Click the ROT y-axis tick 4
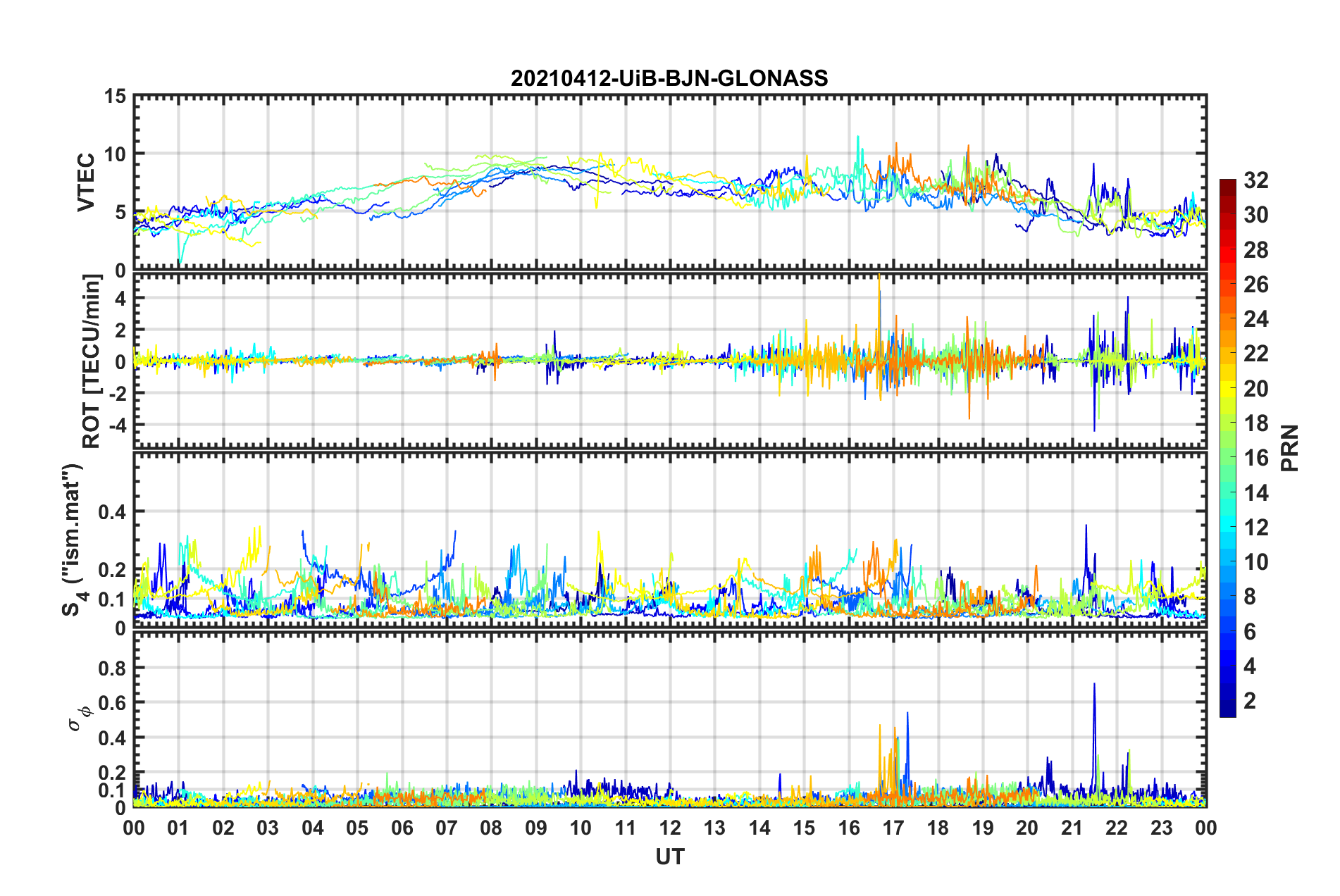This screenshot has width=1340, height=896. [x=121, y=299]
